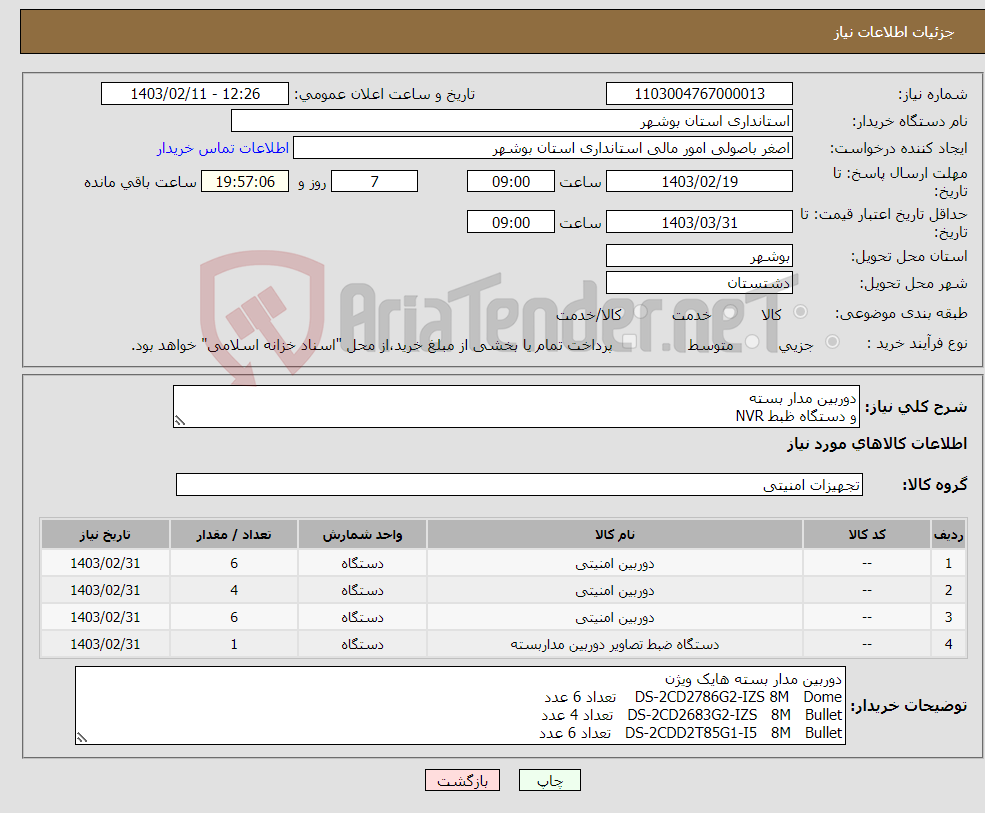985x813 pixels.
Task: Click quantity 4 in row 2
Action: coord(234,591)
